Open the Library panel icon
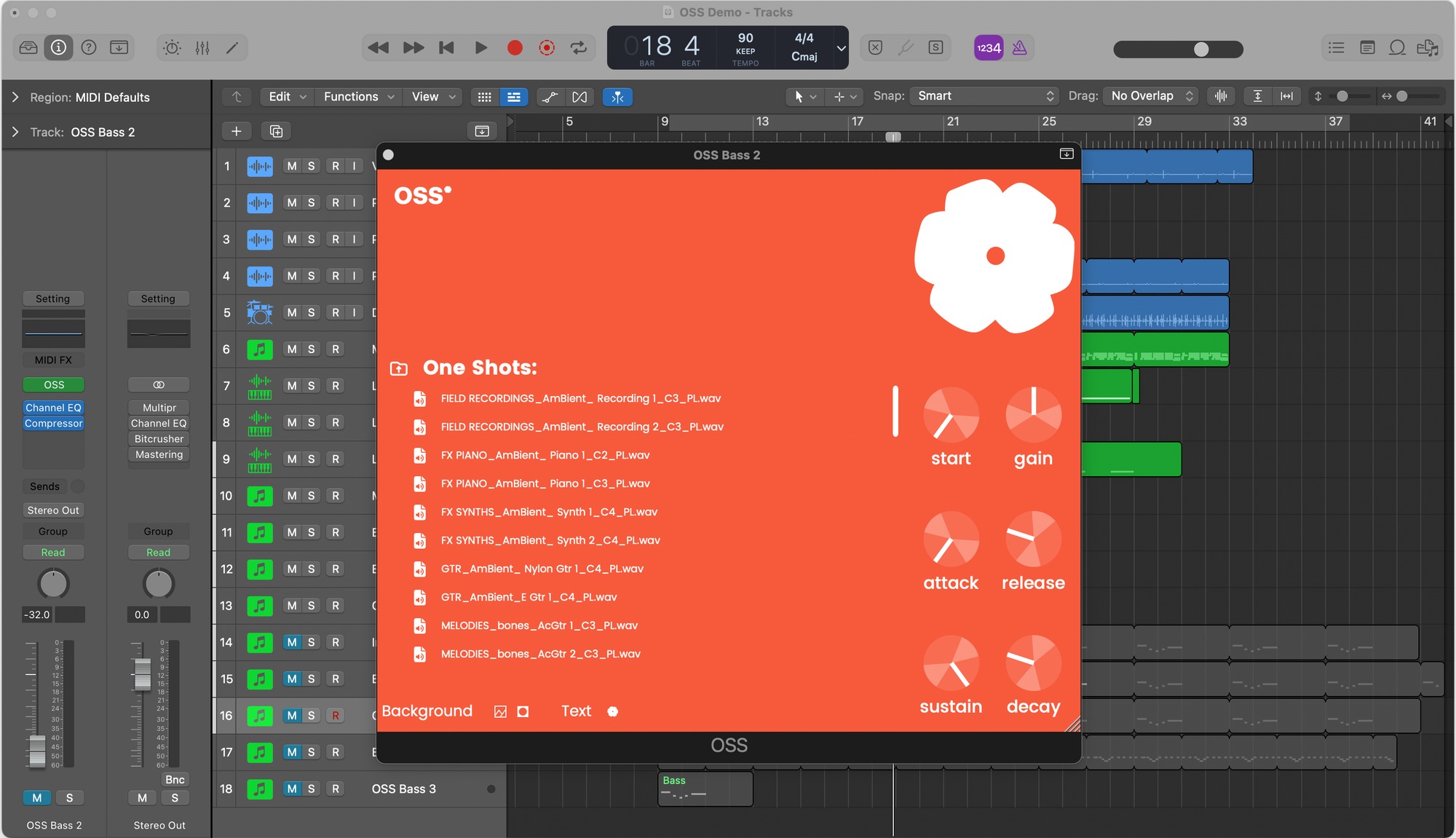The image size is (1456, 838). (x=28, y=48)
